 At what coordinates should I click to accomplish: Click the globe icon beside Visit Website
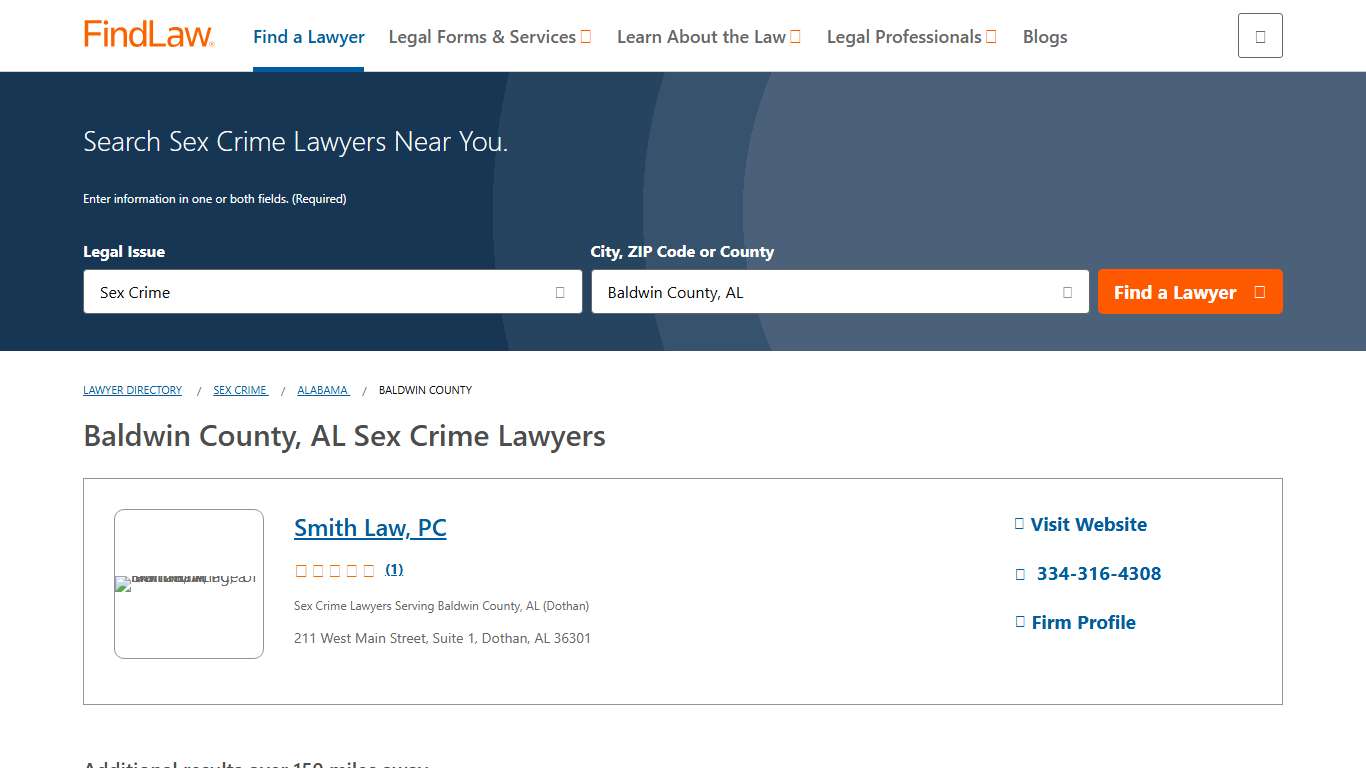[x=1018, y=523]
